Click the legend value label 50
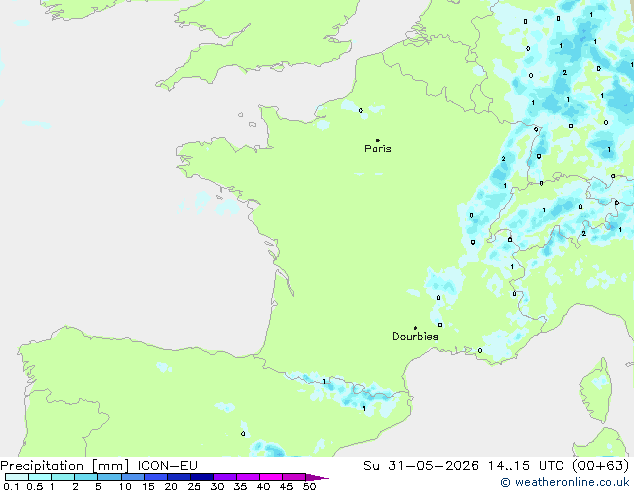 309,486
